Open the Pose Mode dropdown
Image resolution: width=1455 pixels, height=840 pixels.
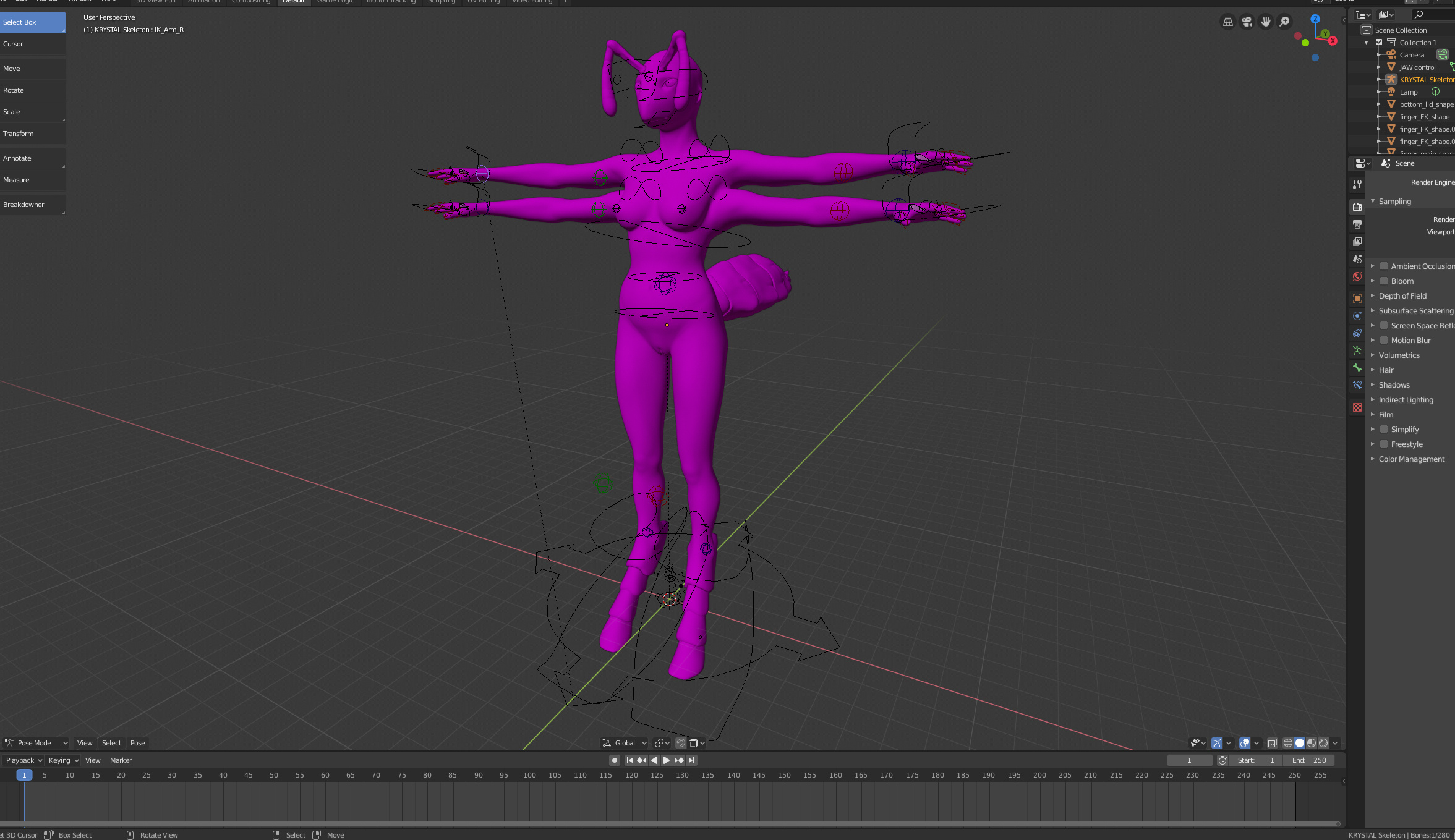(36, 743)
